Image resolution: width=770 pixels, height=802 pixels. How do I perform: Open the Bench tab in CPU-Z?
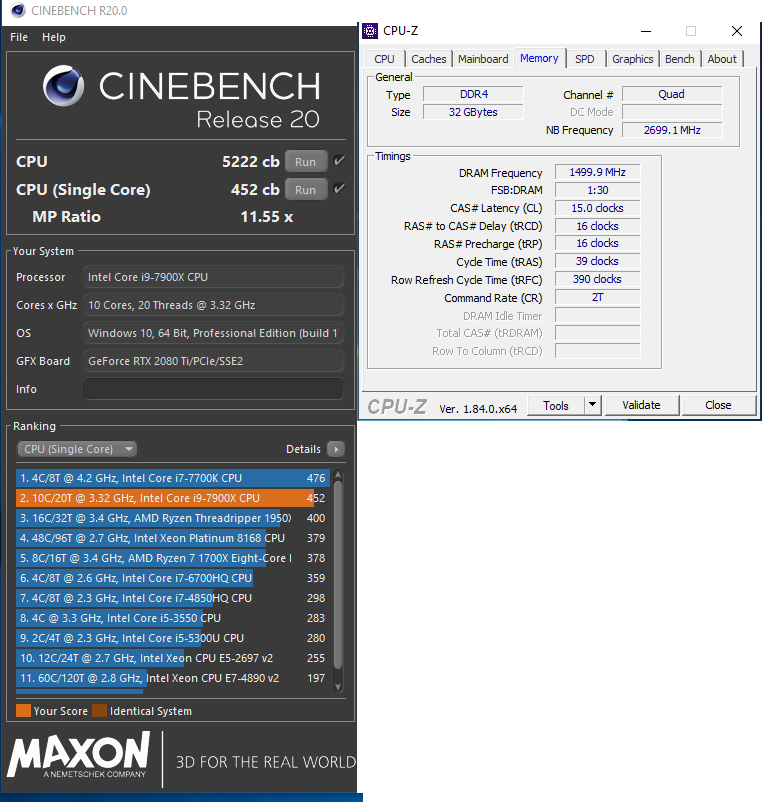pos(679,59)
